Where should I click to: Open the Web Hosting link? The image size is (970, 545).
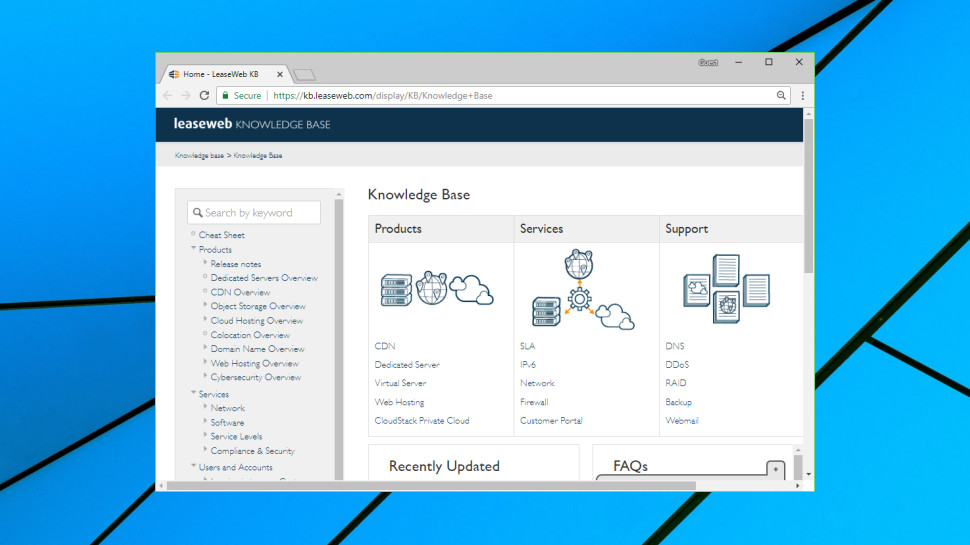399,402
